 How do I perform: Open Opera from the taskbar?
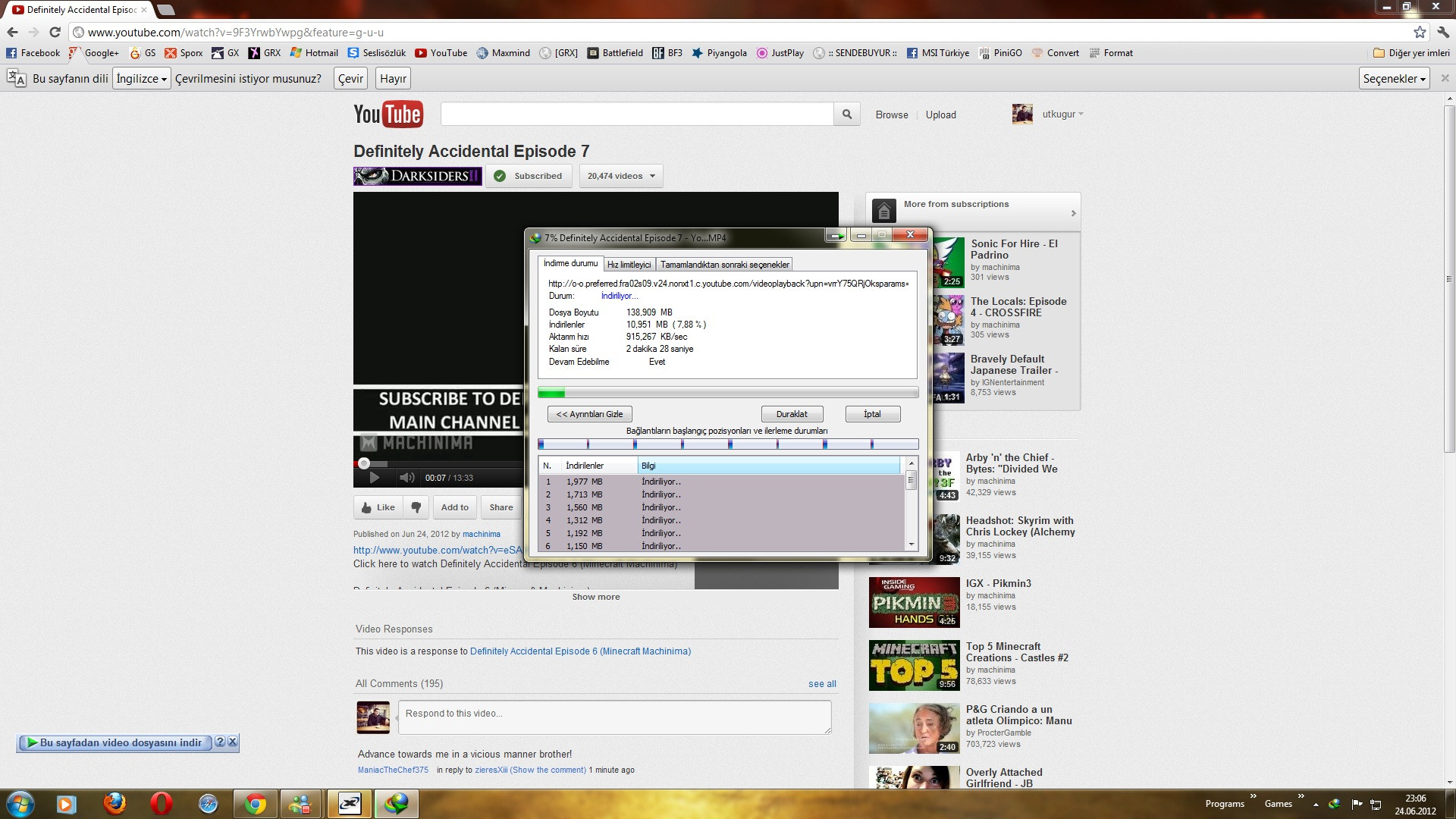[161, 803]
